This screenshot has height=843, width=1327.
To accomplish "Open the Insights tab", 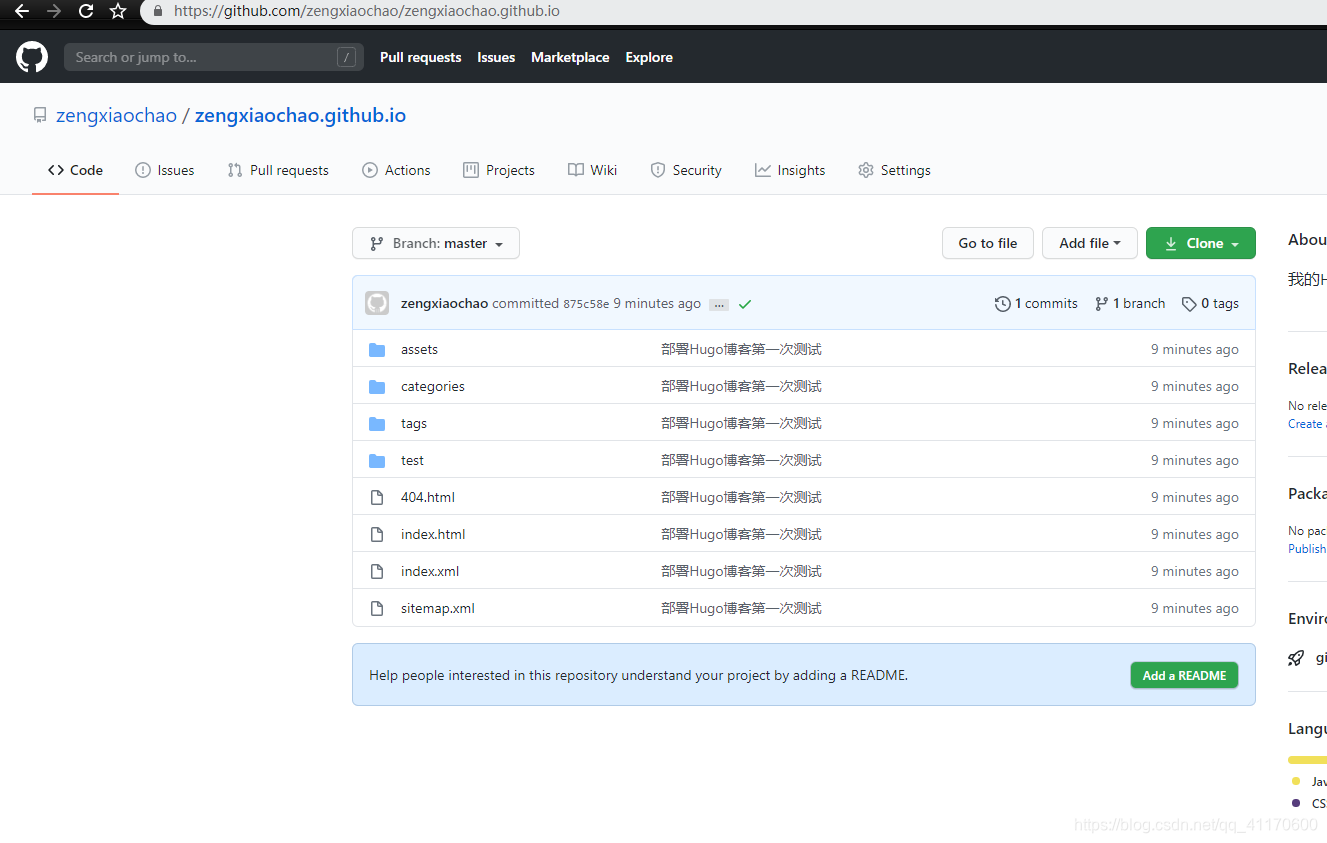I will click(x=790, y=170).
